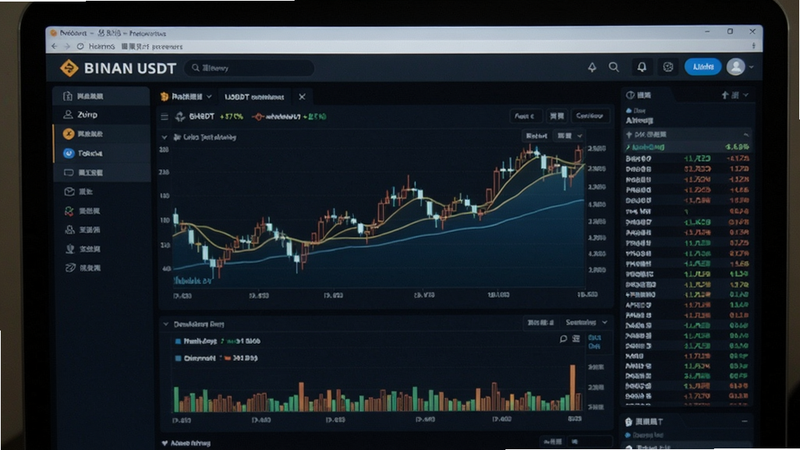Switch to the USDT tab

coord(254,97)
